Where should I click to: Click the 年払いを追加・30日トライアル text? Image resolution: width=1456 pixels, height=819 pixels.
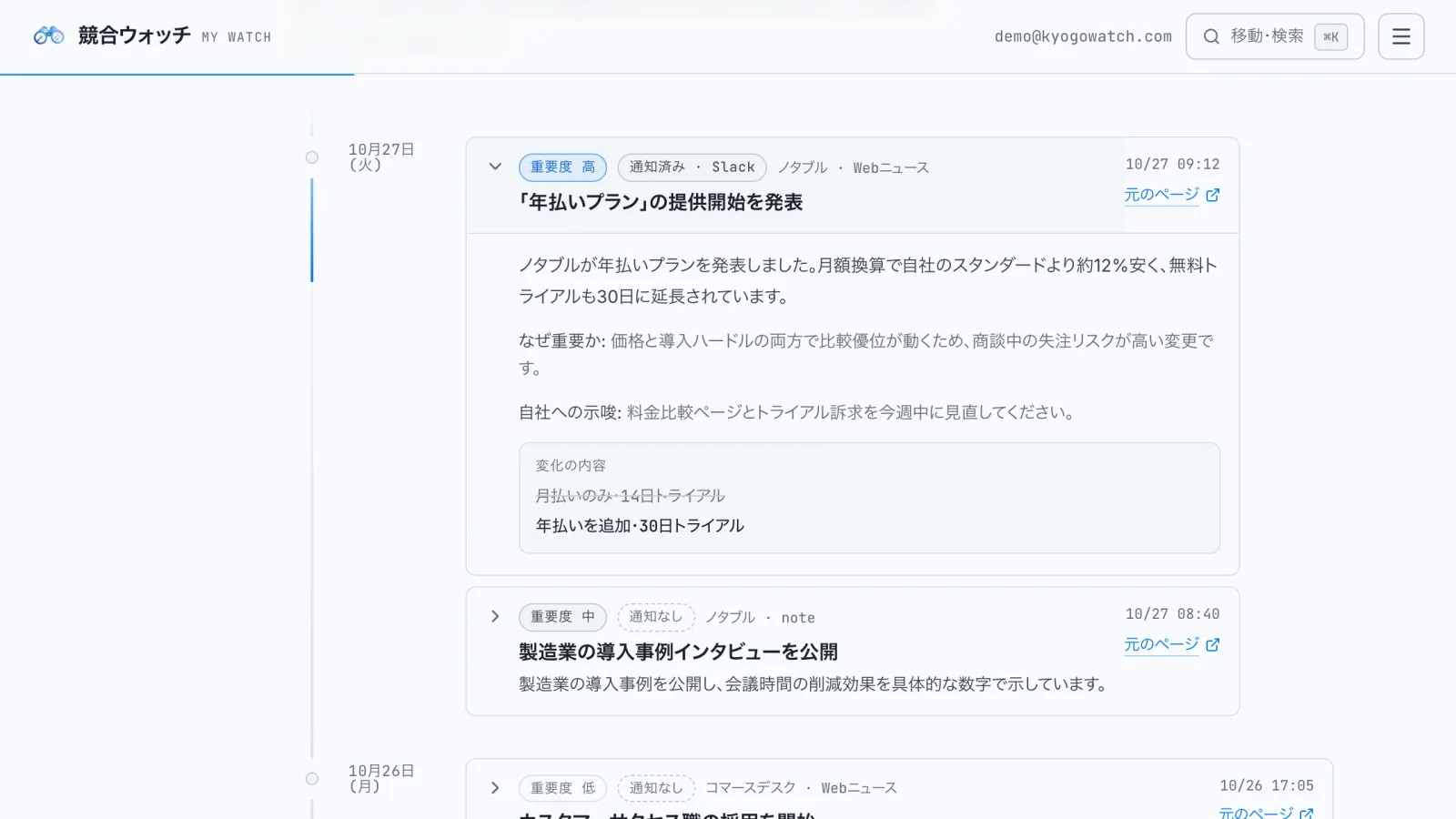click(x=640, y=526)
